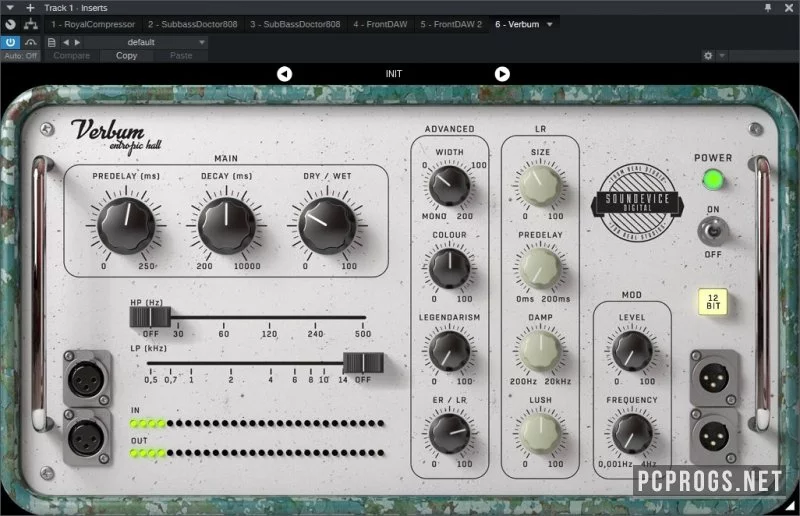This screenshot has height=516, width=800.
Task: Click the DRY / WET knob
Action: click(327, 226)
